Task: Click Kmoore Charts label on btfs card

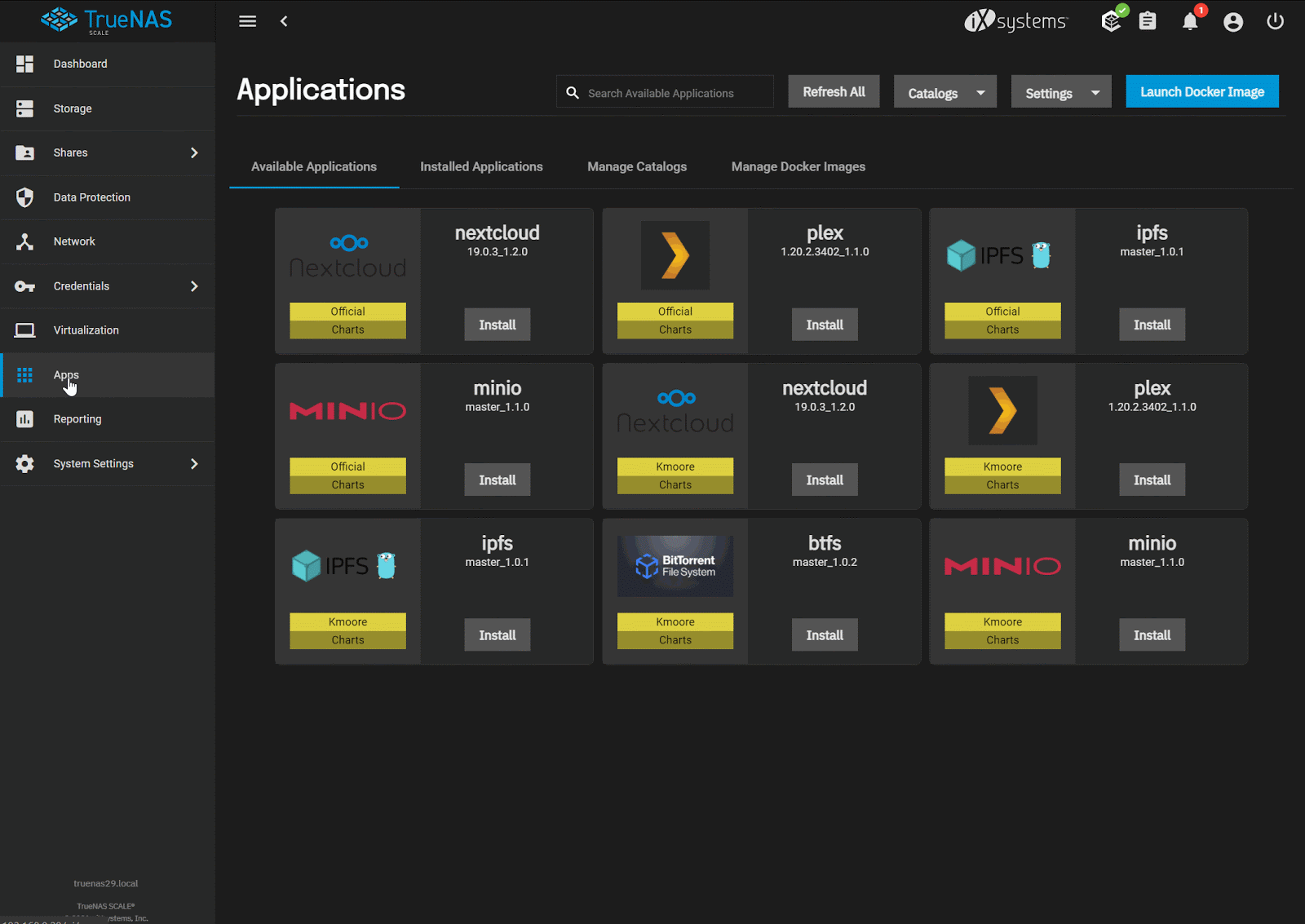Action: [675, 631]
